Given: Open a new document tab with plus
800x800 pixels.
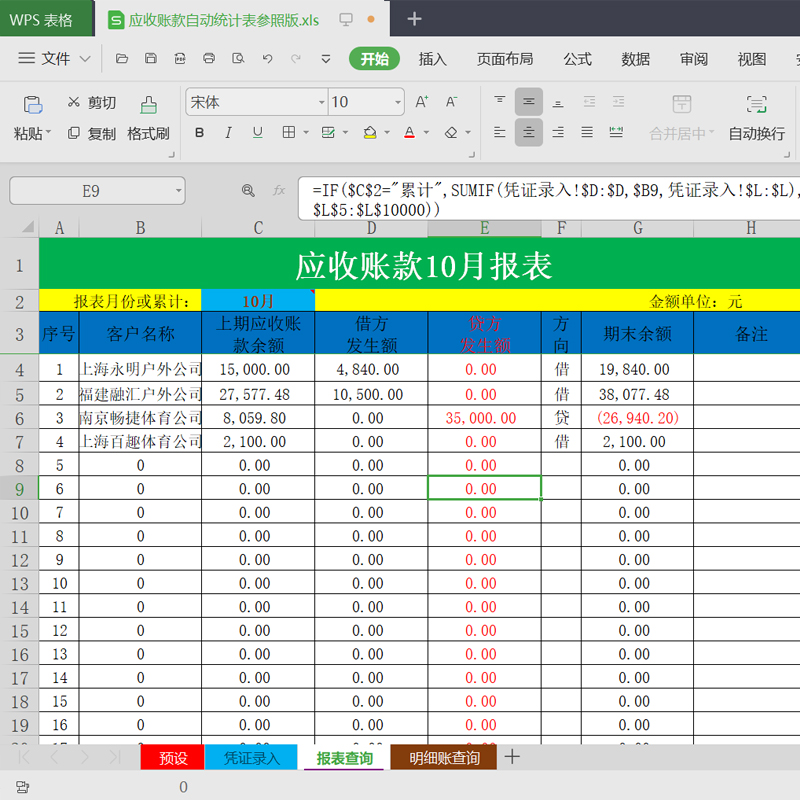Looking at the screenshot, I should click(x=414, y=19).
